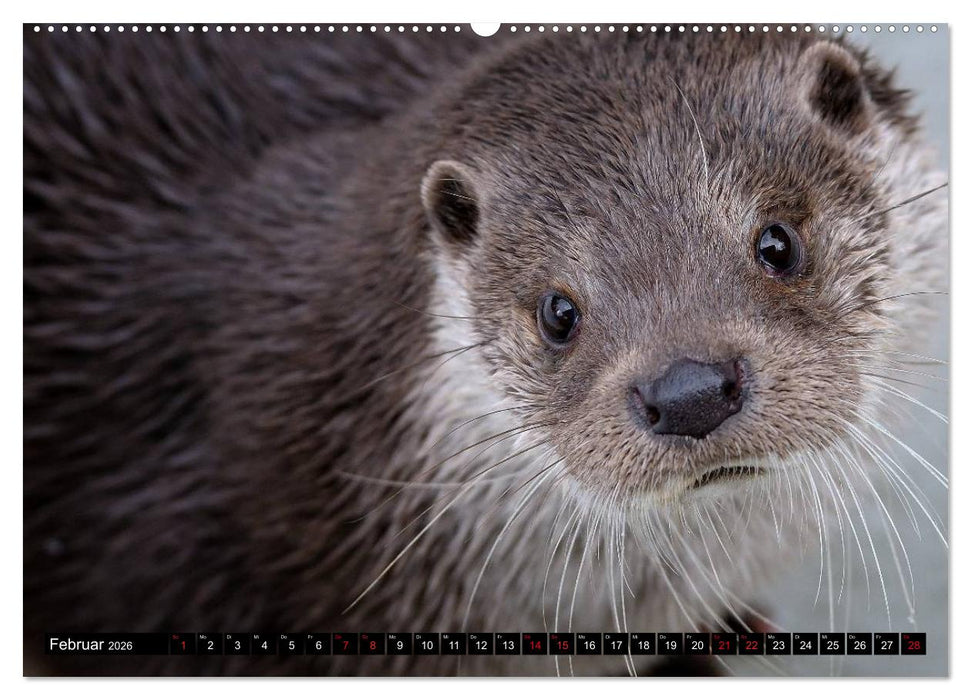Select date 8 shown in red
This screenshot has width=971, height=700.
tap(371, 645)
